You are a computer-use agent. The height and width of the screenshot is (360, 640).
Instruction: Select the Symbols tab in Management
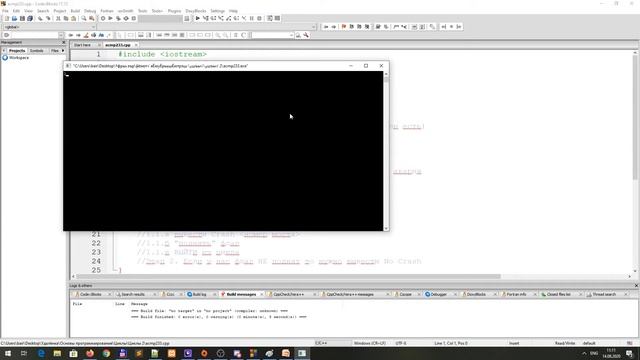[36, 51]
